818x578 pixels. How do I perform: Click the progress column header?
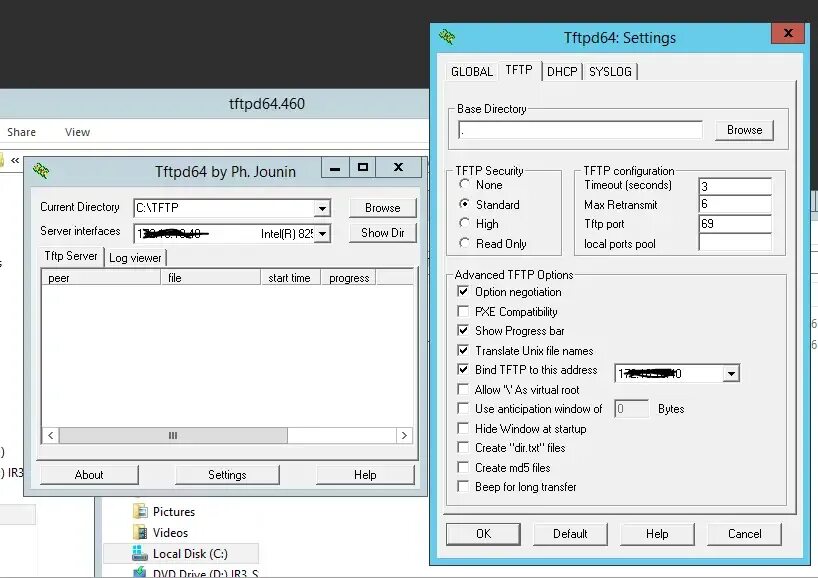[349, 278]
